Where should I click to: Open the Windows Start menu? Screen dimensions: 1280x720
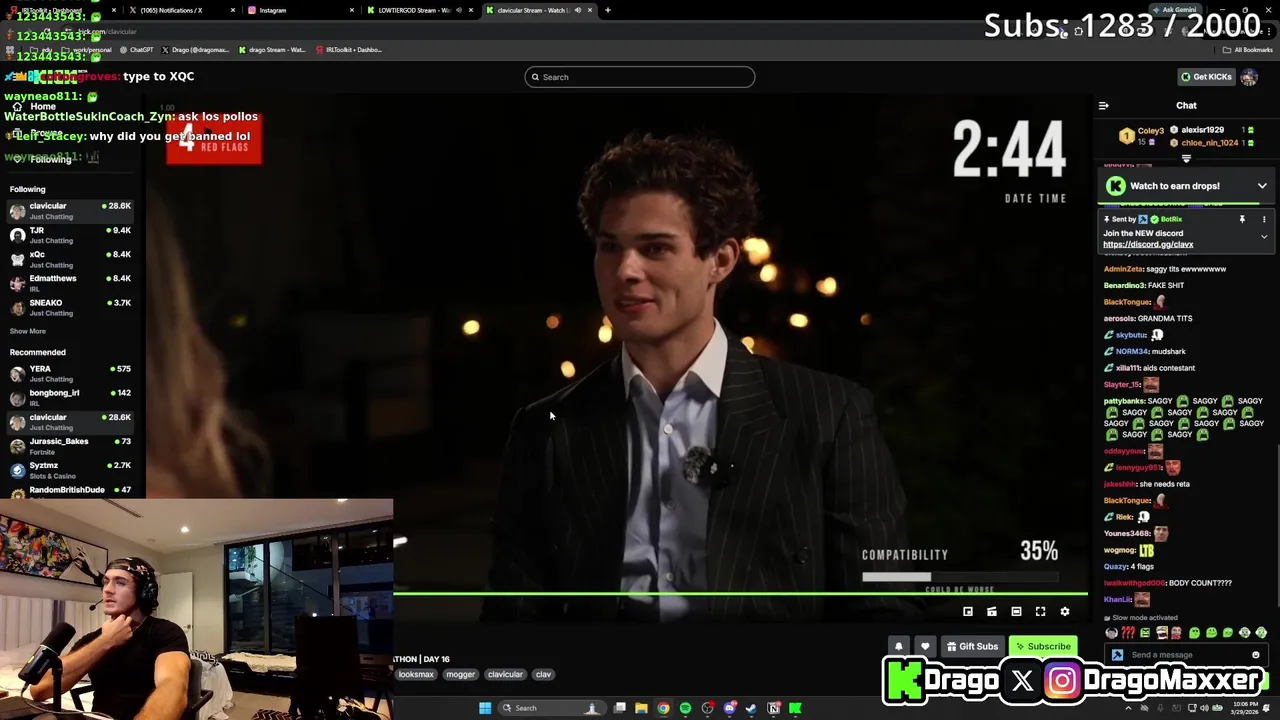[x=485, y=708]
